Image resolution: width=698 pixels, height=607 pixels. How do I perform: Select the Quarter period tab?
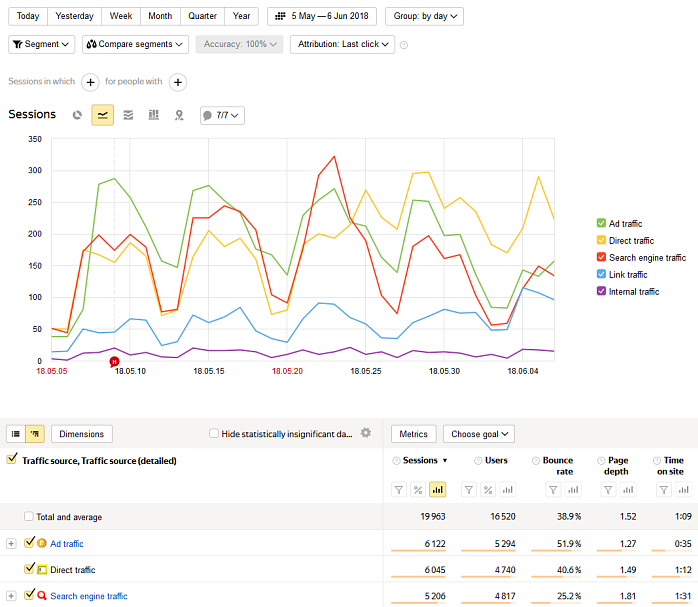[202, 16]
